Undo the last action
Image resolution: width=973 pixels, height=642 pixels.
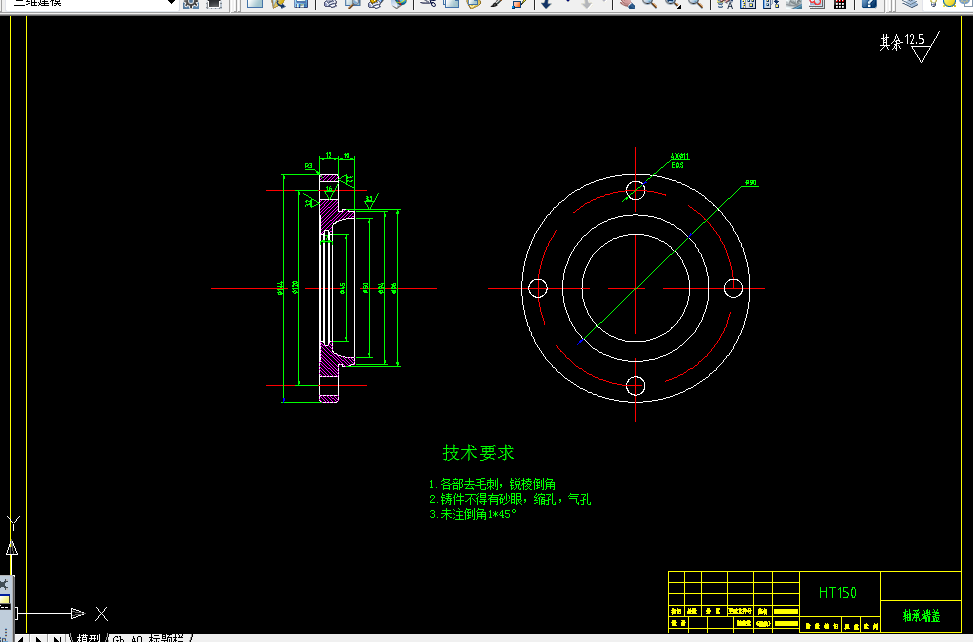[546, 3]
